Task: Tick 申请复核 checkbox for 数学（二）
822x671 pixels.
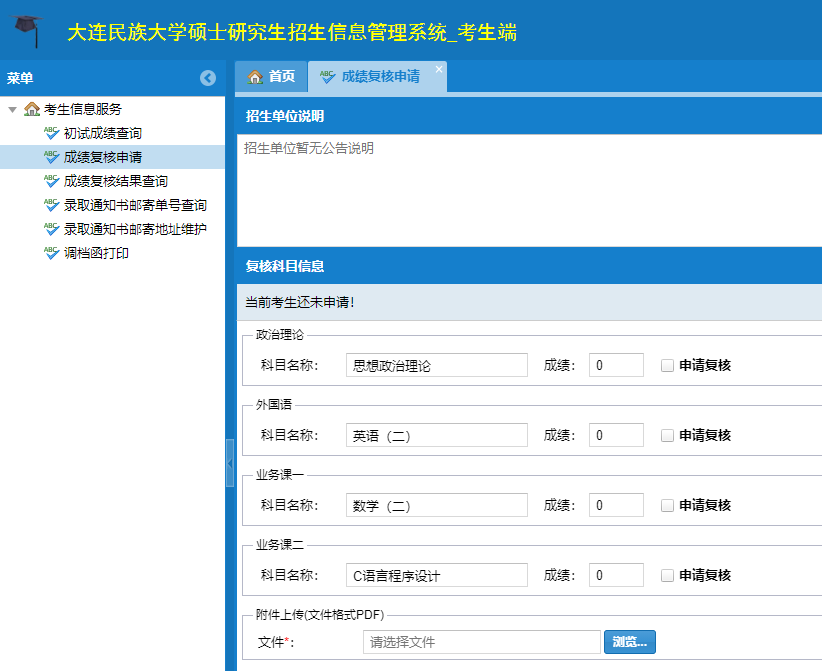Action: coord(667,505)
